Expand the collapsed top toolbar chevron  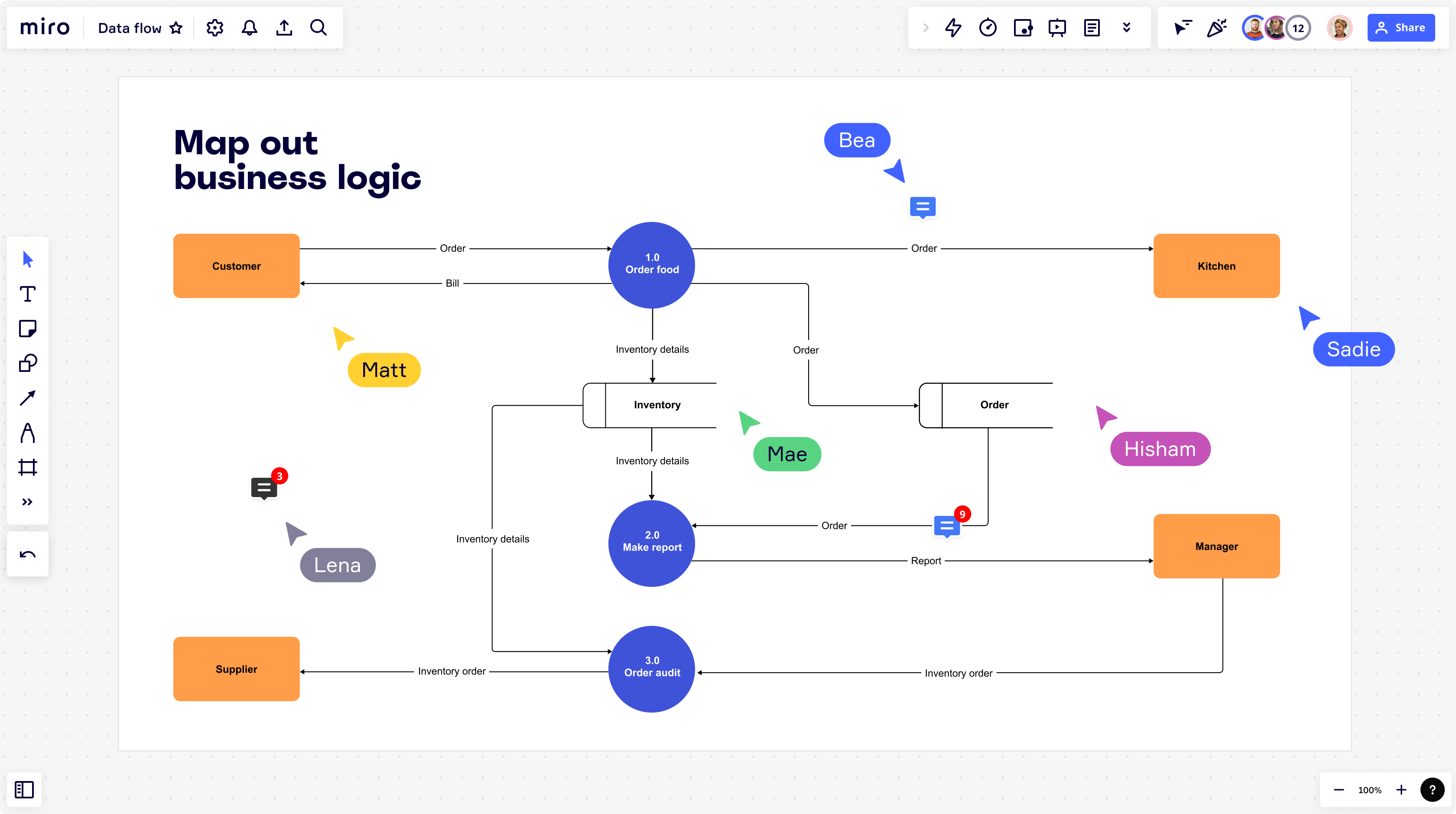pos(925,28)
